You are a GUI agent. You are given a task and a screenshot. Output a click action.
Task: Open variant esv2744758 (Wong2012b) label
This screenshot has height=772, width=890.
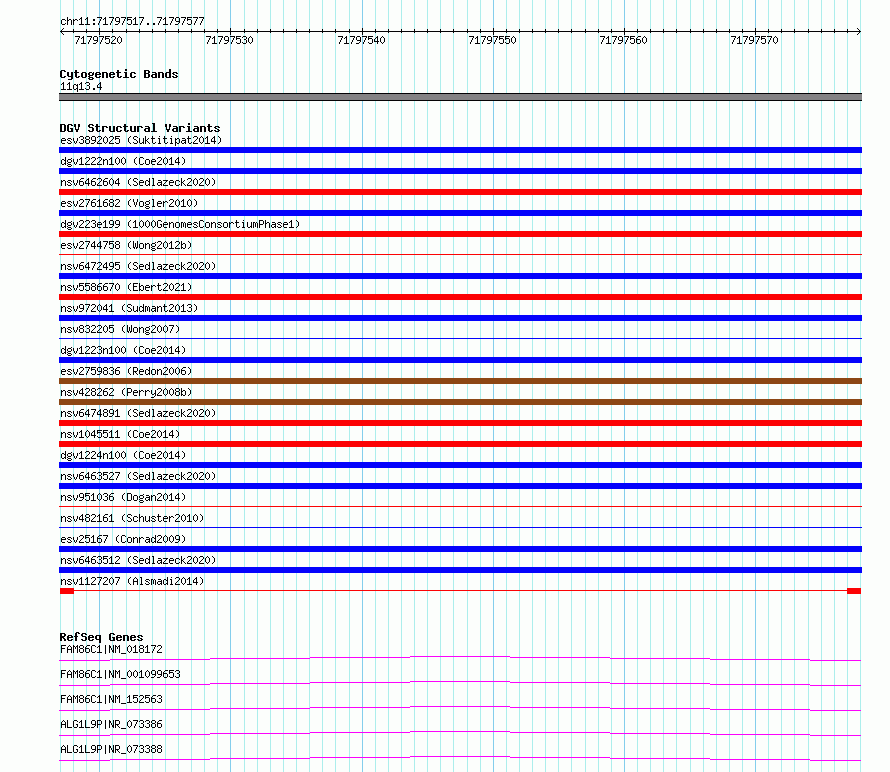click(x=126, y=245)
